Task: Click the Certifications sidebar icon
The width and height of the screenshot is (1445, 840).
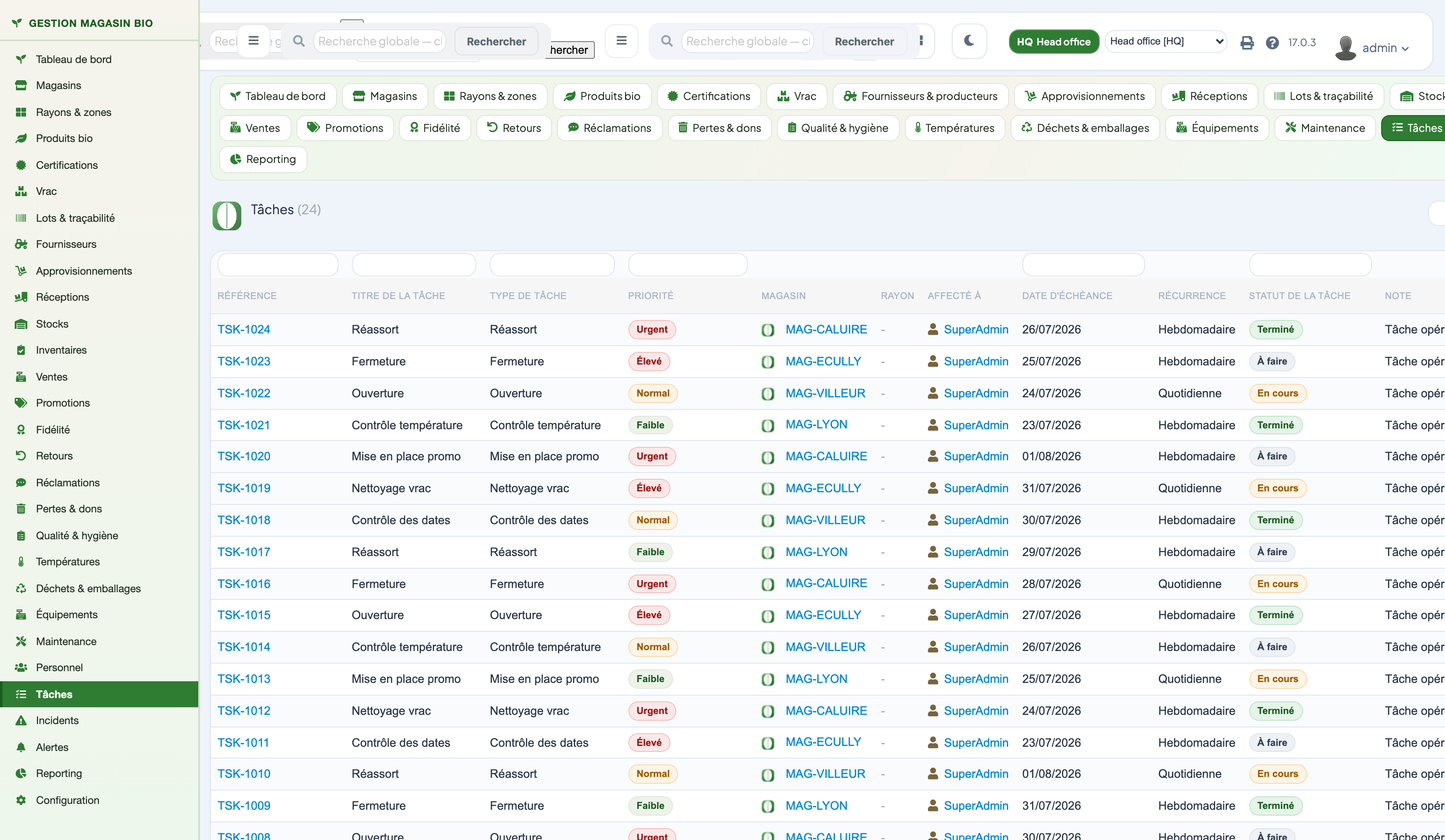Action: click(21, 165)
